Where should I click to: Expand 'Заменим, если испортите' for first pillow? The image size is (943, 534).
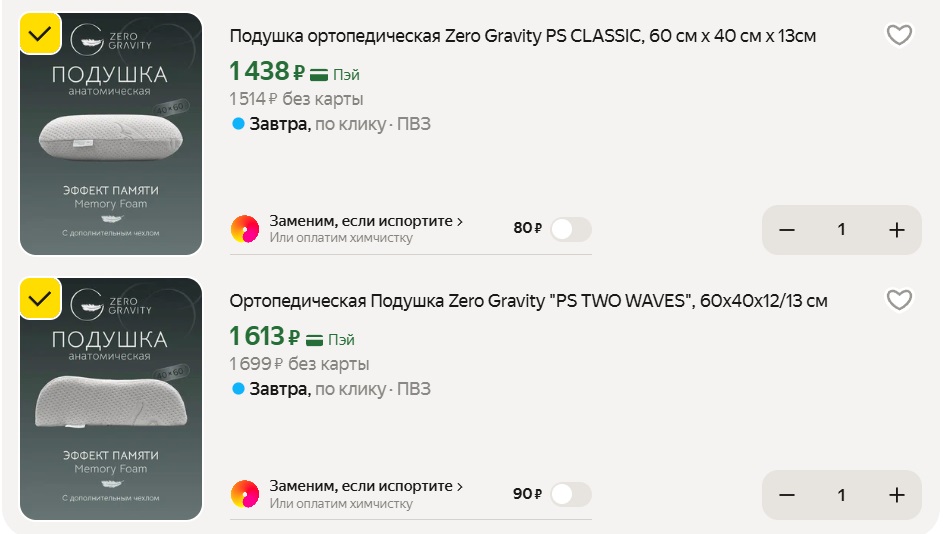click(366, 221)
